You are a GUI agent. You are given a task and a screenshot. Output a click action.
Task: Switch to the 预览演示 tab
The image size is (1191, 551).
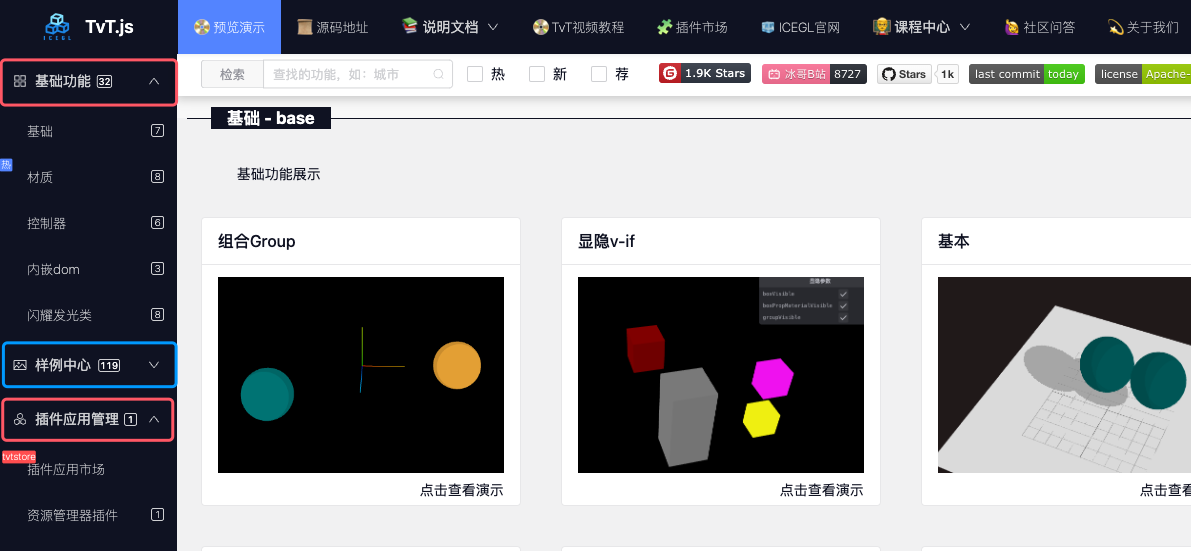coord(229,27)
